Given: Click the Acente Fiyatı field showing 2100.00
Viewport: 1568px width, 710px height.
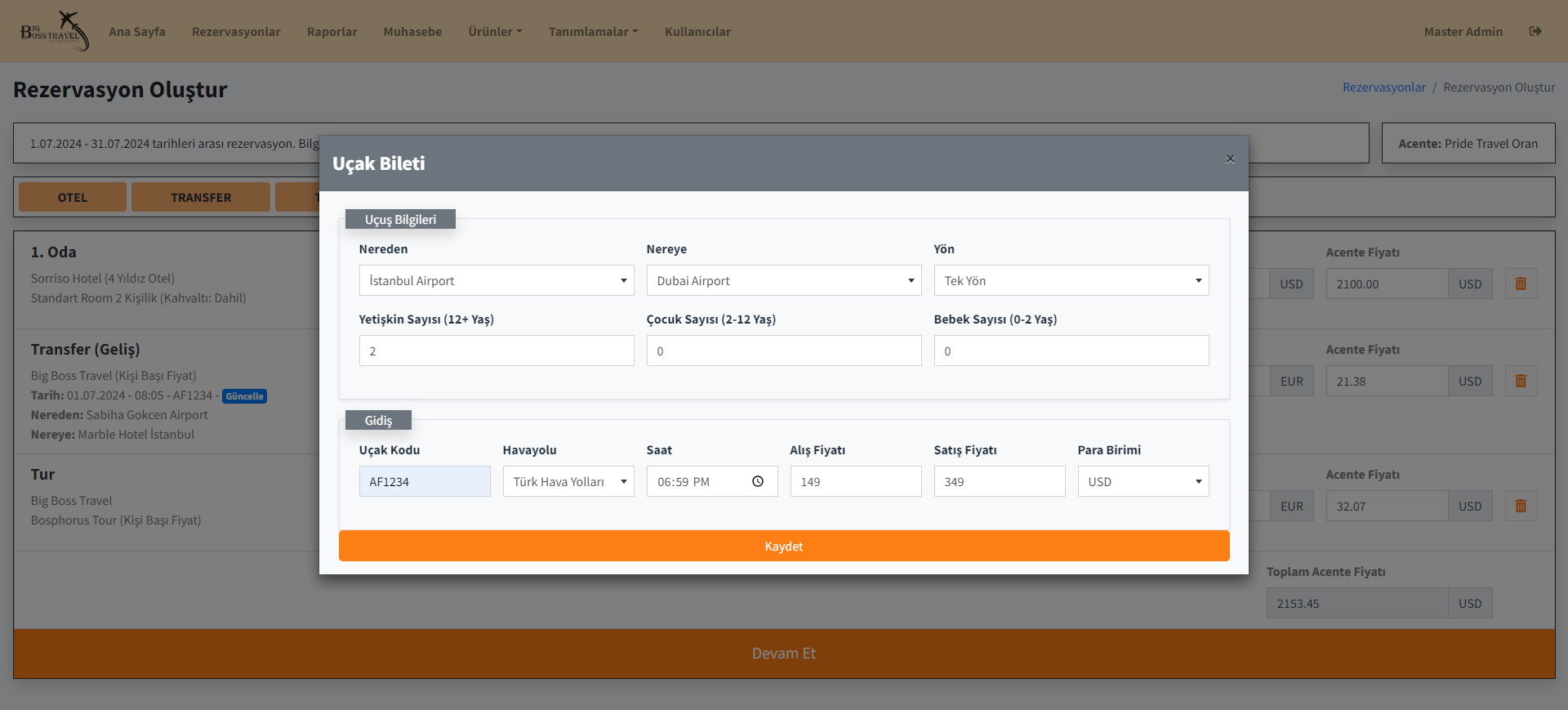Looking at the screenshot, I should pyautogui.click(x=1387, y=284).
